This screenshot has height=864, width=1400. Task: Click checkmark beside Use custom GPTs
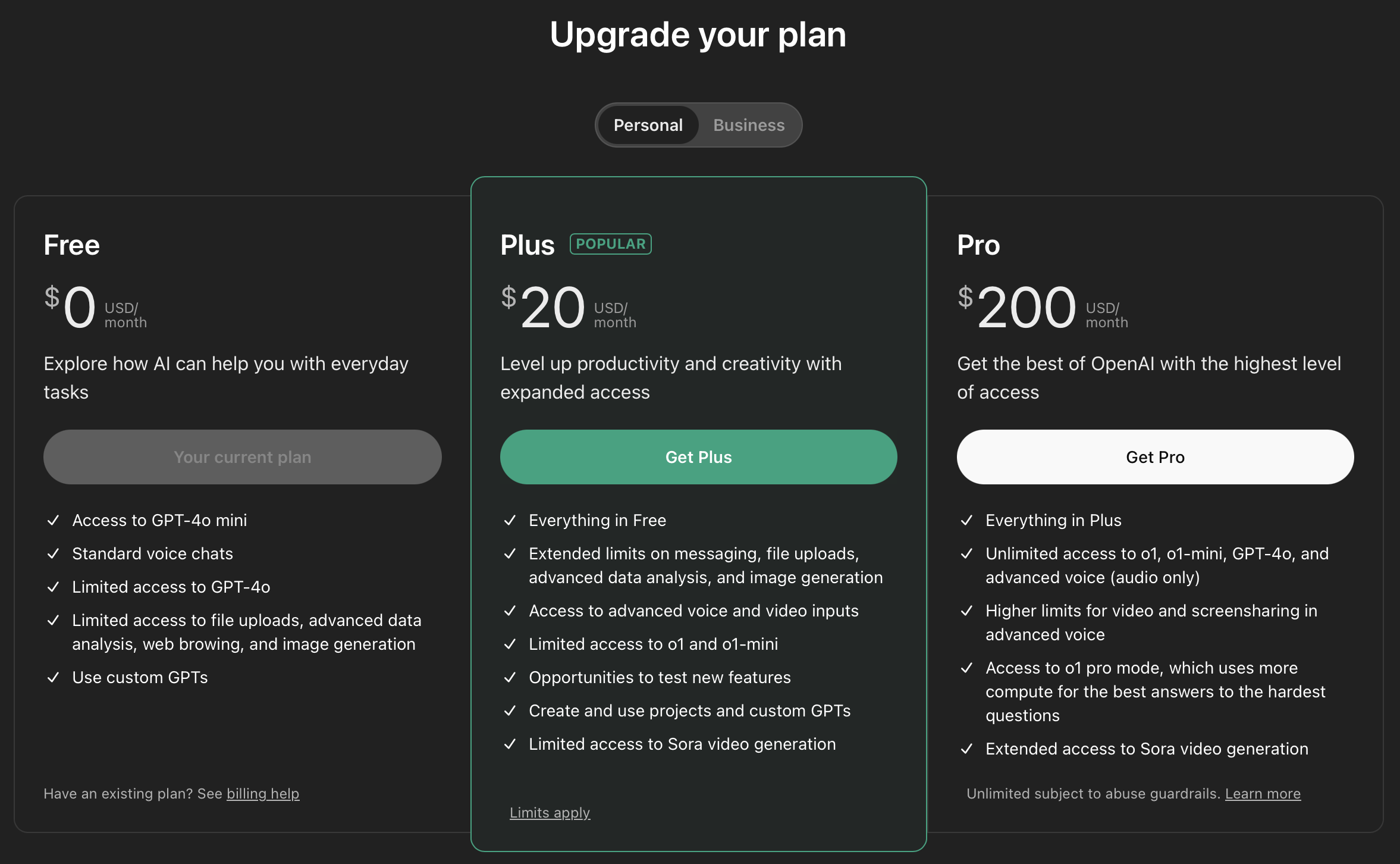coord(54,677)
